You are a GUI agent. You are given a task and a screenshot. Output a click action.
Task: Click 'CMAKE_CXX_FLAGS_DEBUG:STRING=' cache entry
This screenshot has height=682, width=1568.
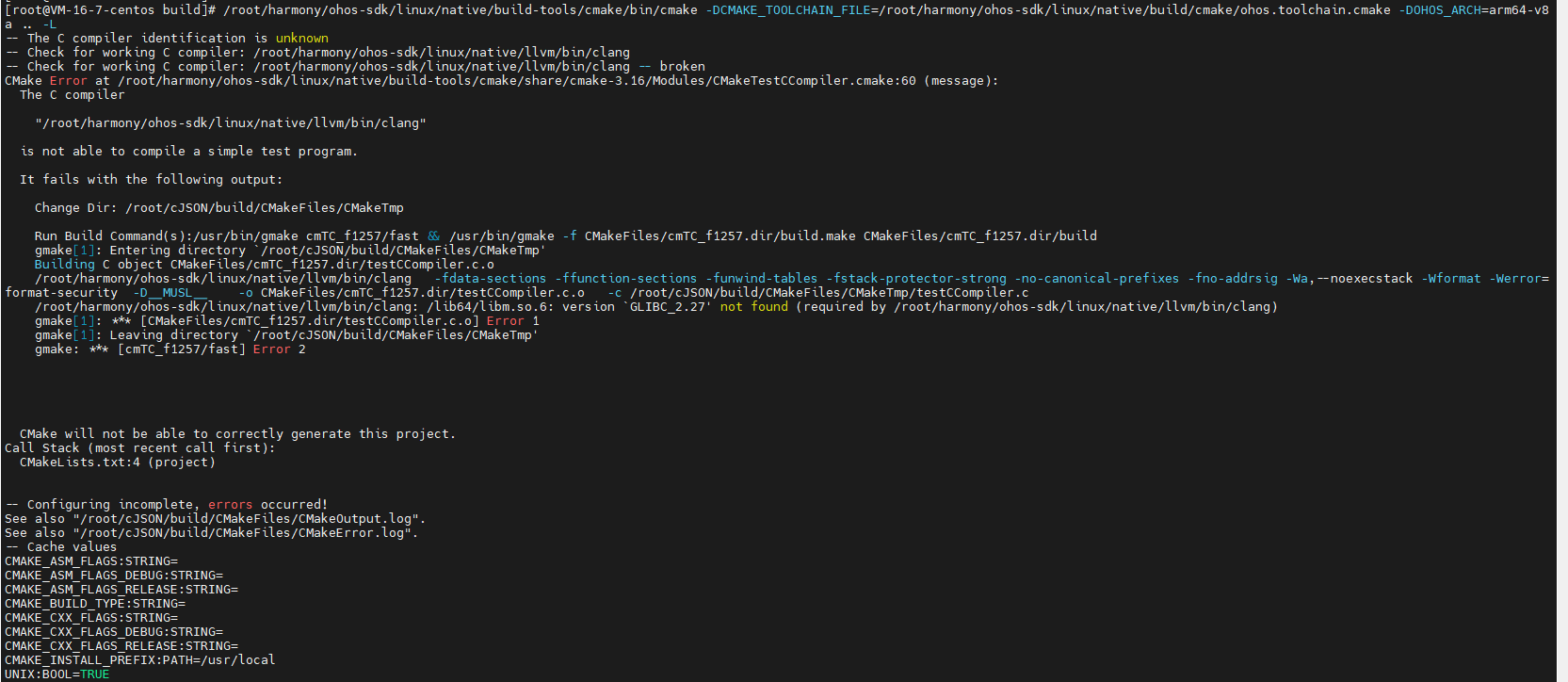(114, 632)
